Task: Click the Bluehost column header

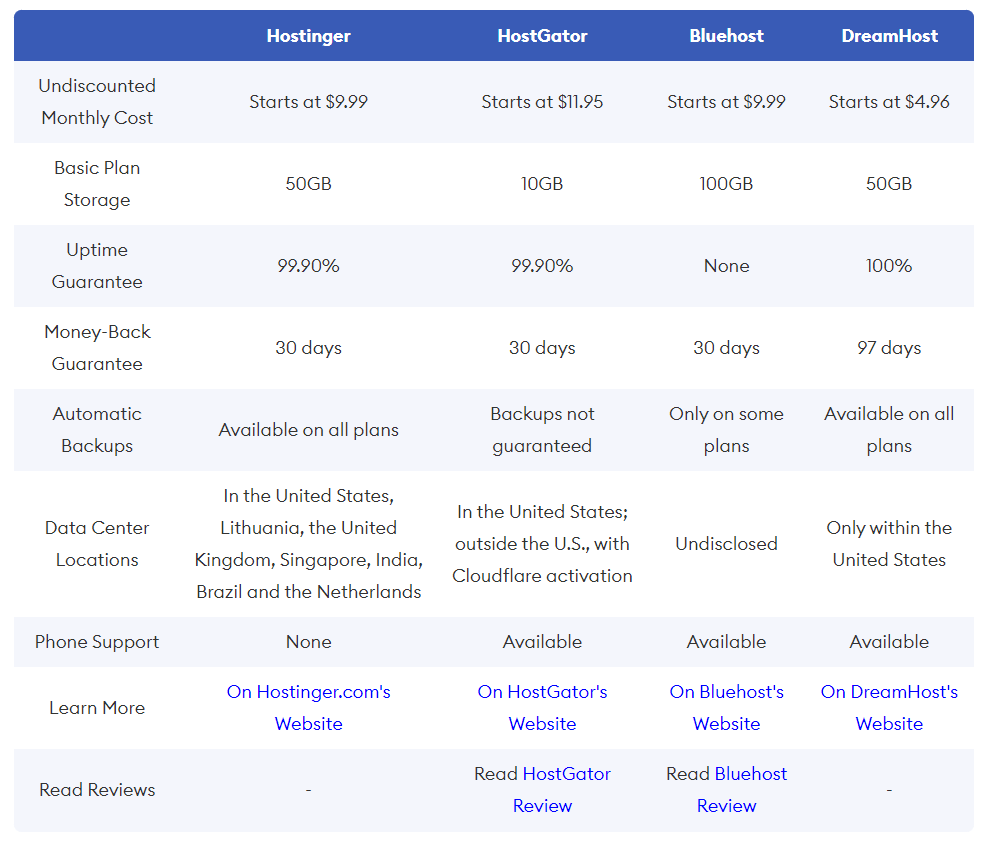Action: tap(726, 36)
